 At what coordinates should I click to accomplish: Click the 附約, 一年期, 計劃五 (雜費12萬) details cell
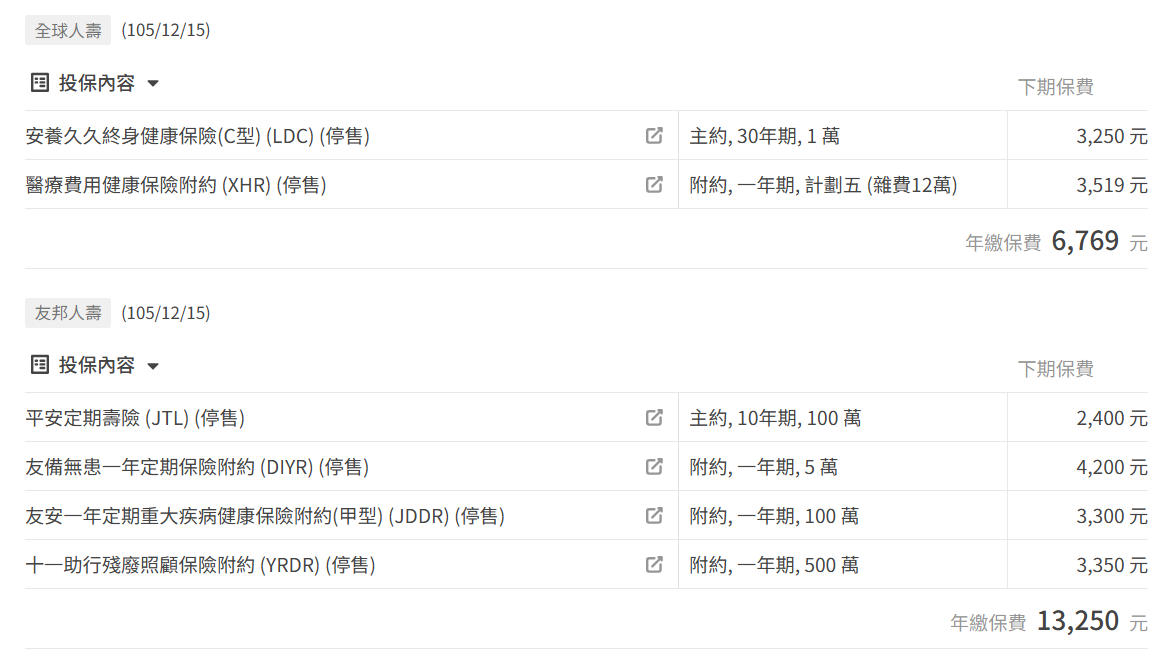(823, 185)
